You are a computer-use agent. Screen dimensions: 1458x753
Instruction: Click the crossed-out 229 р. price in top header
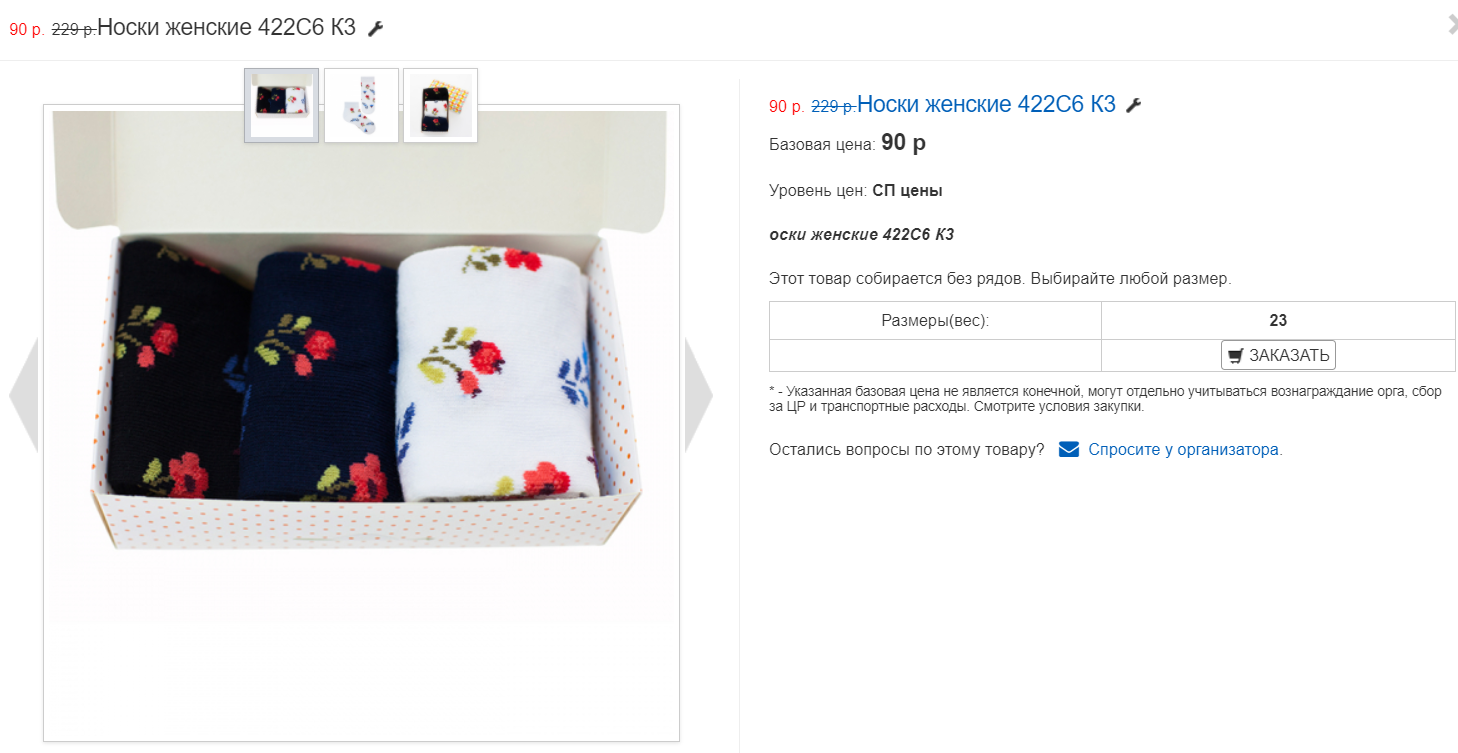73,30
